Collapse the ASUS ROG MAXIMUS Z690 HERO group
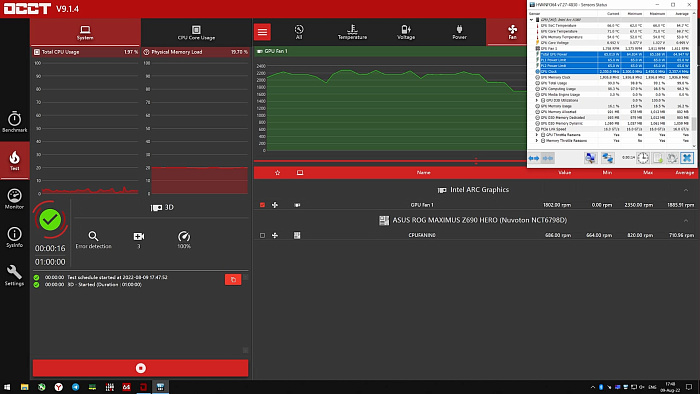 [686, 220]
